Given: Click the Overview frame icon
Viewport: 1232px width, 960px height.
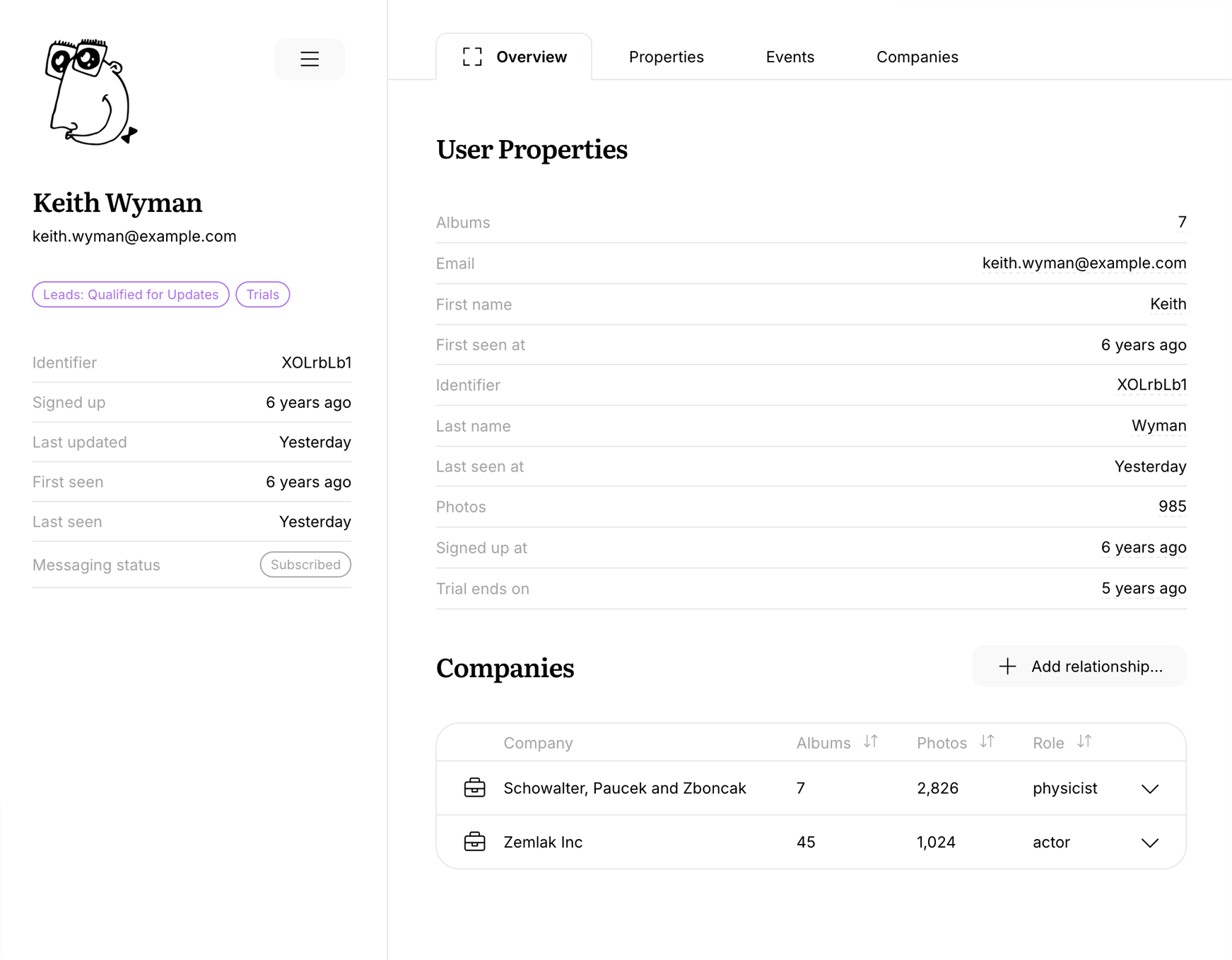Looking at the screenshot, I should [x=471, y=57].
